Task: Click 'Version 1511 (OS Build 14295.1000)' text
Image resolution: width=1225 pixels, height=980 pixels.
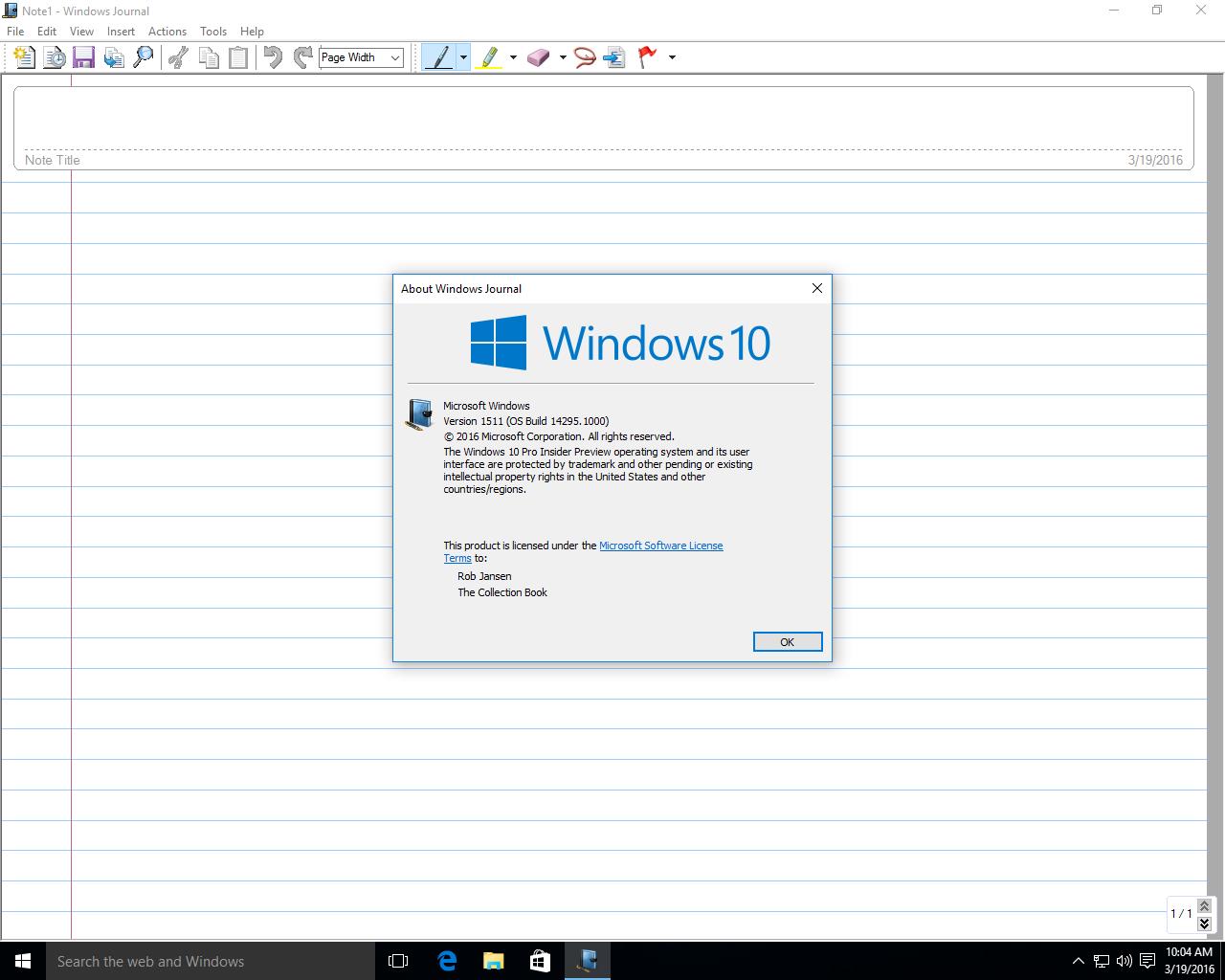Action: [x=526, y=421]
